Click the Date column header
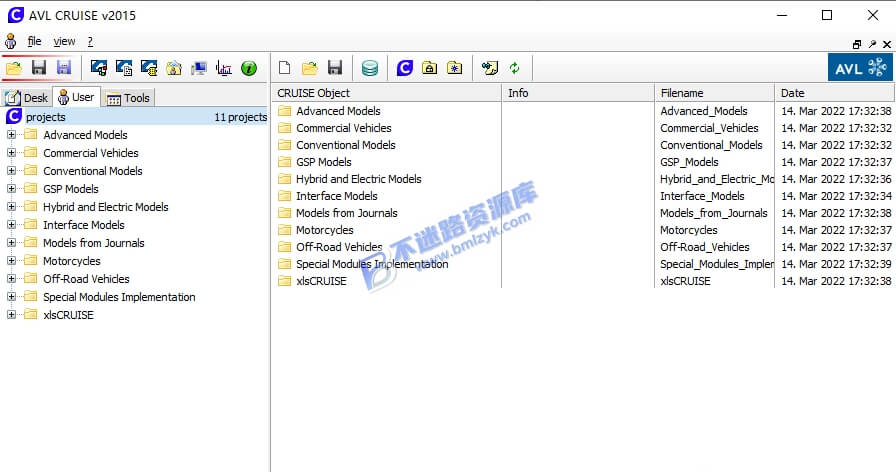 point(834,93)
